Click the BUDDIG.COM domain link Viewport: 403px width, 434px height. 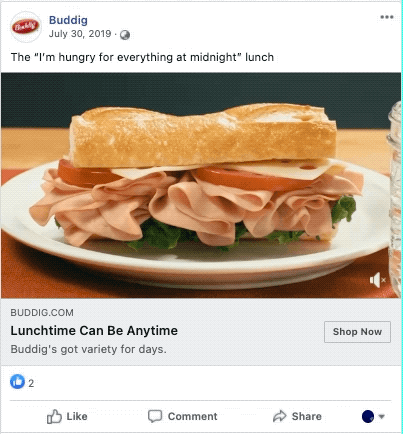pyautogui.click(x=42, y=313)
